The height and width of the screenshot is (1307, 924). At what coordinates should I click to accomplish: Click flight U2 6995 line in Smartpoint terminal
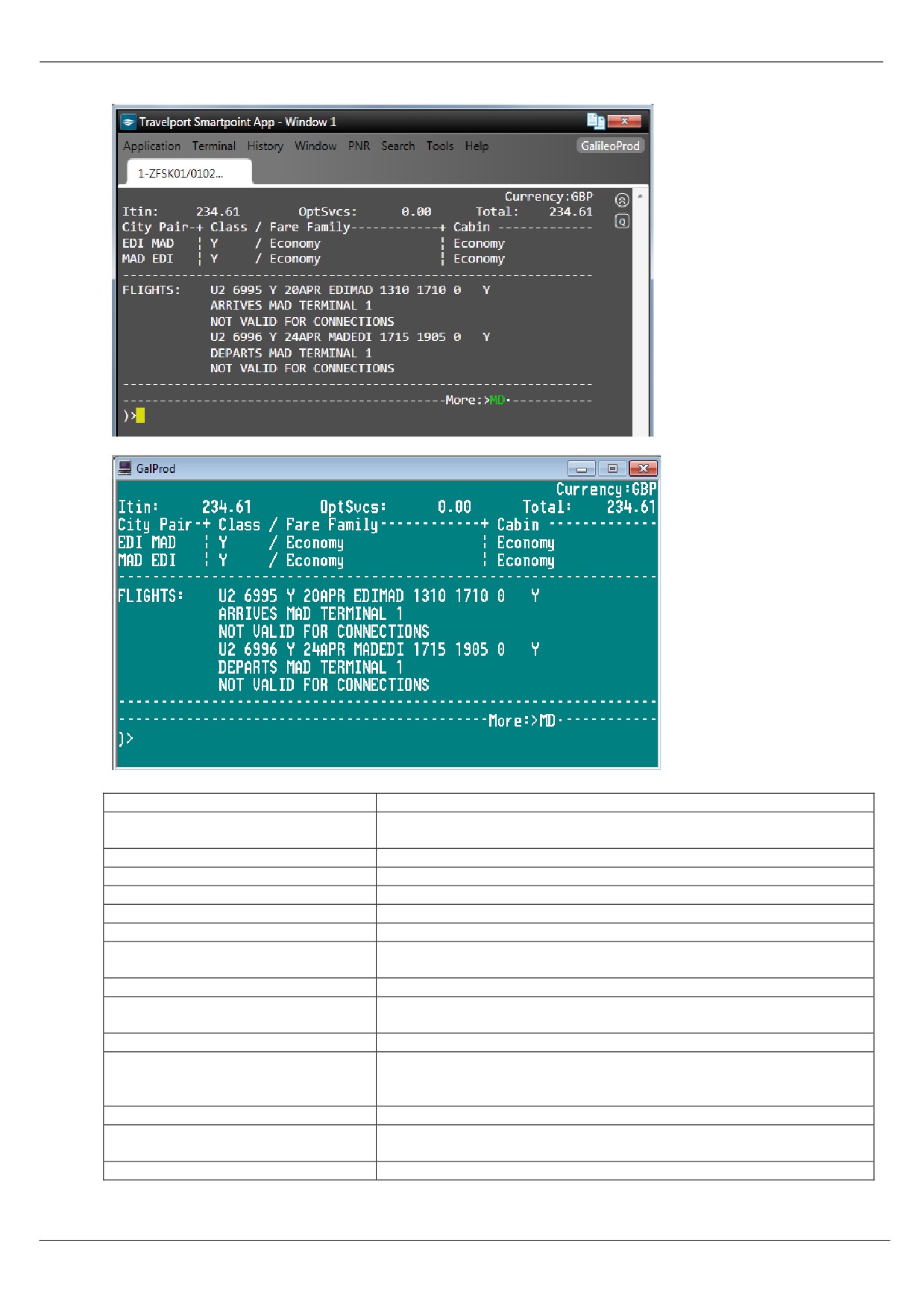(x=350, y=289)
